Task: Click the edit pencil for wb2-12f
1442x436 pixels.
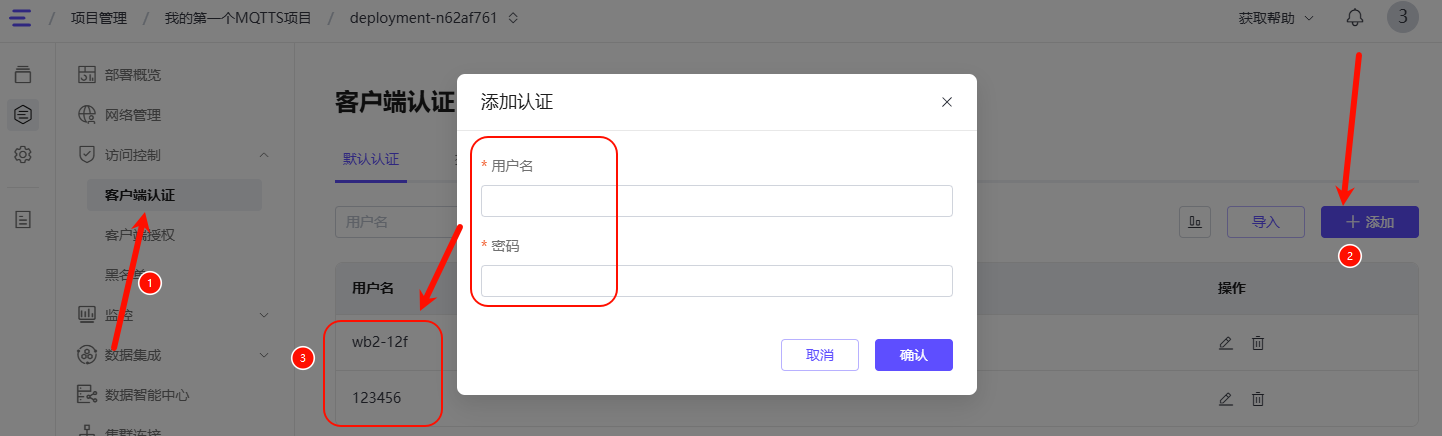Action: [x=1226, y=343]
